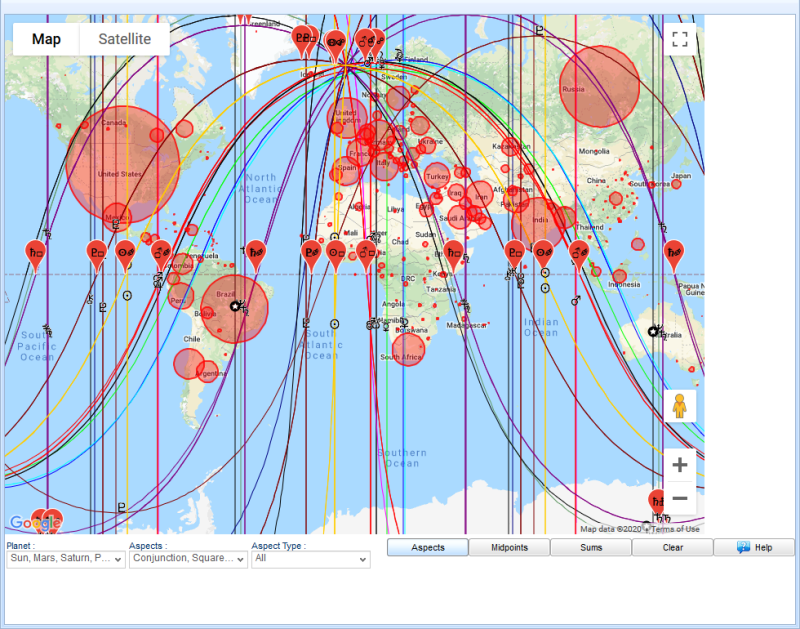Image resolution: width=800 pixels, height=629 pixels.
Task: Click the large red circle over Russia
Action: click(599, 87)
